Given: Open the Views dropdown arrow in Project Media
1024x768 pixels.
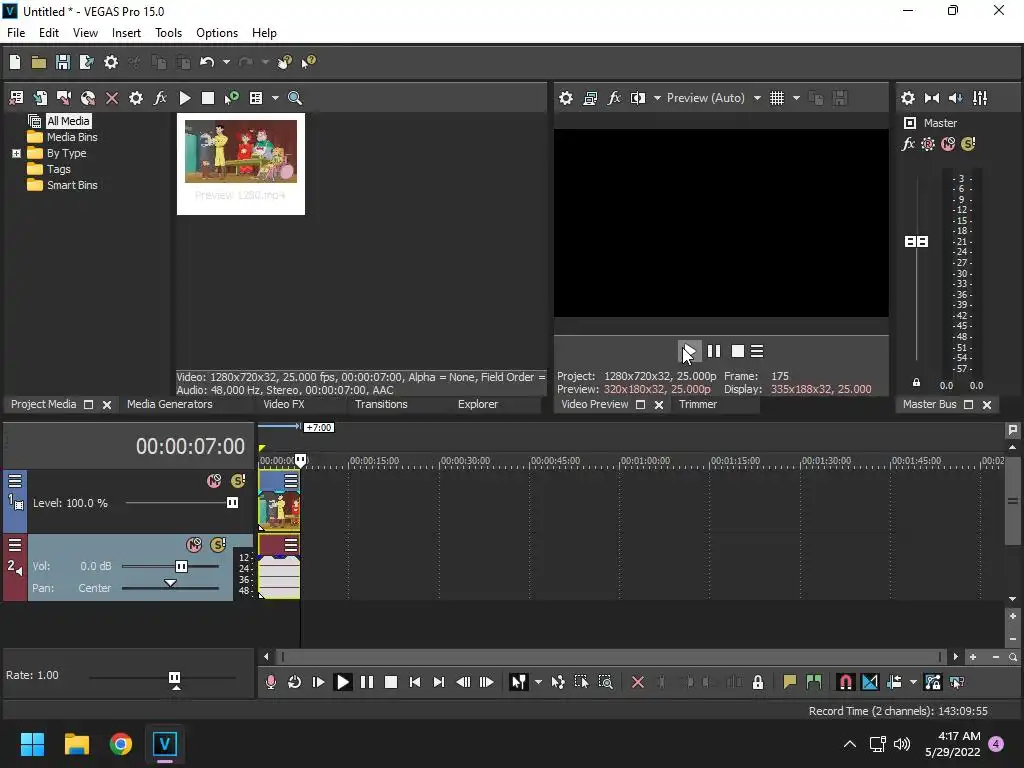Looking at the screenshot, I should (275, 98).
